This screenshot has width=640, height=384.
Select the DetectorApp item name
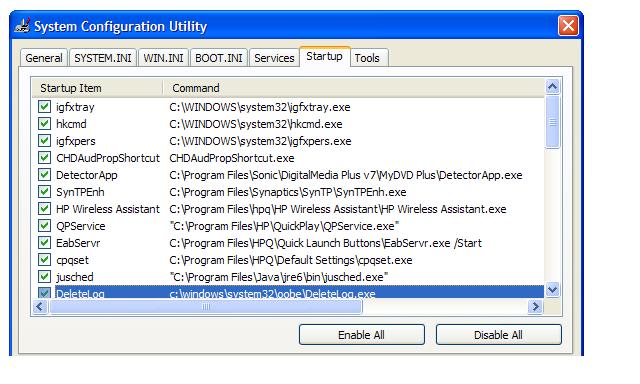coord(87,175)
